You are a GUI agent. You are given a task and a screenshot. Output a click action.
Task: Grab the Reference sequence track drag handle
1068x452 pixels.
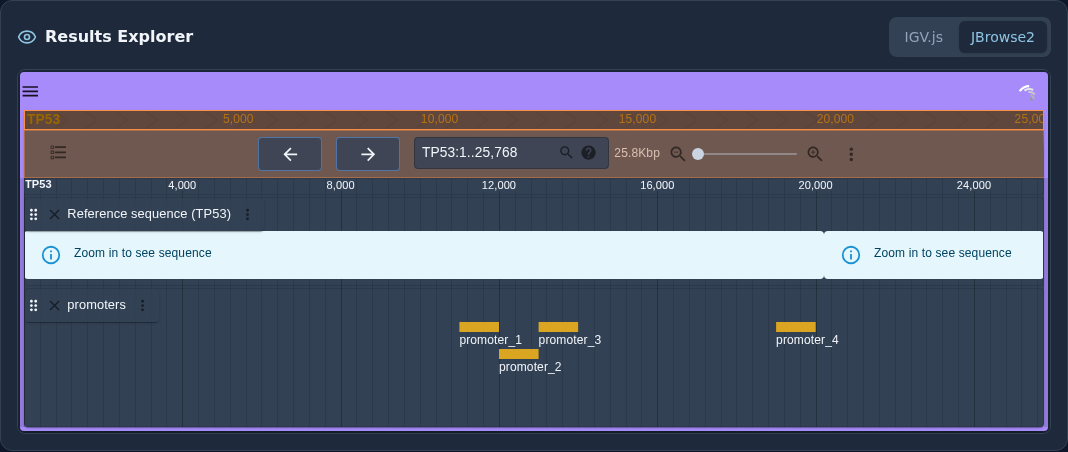coord(33,214)
